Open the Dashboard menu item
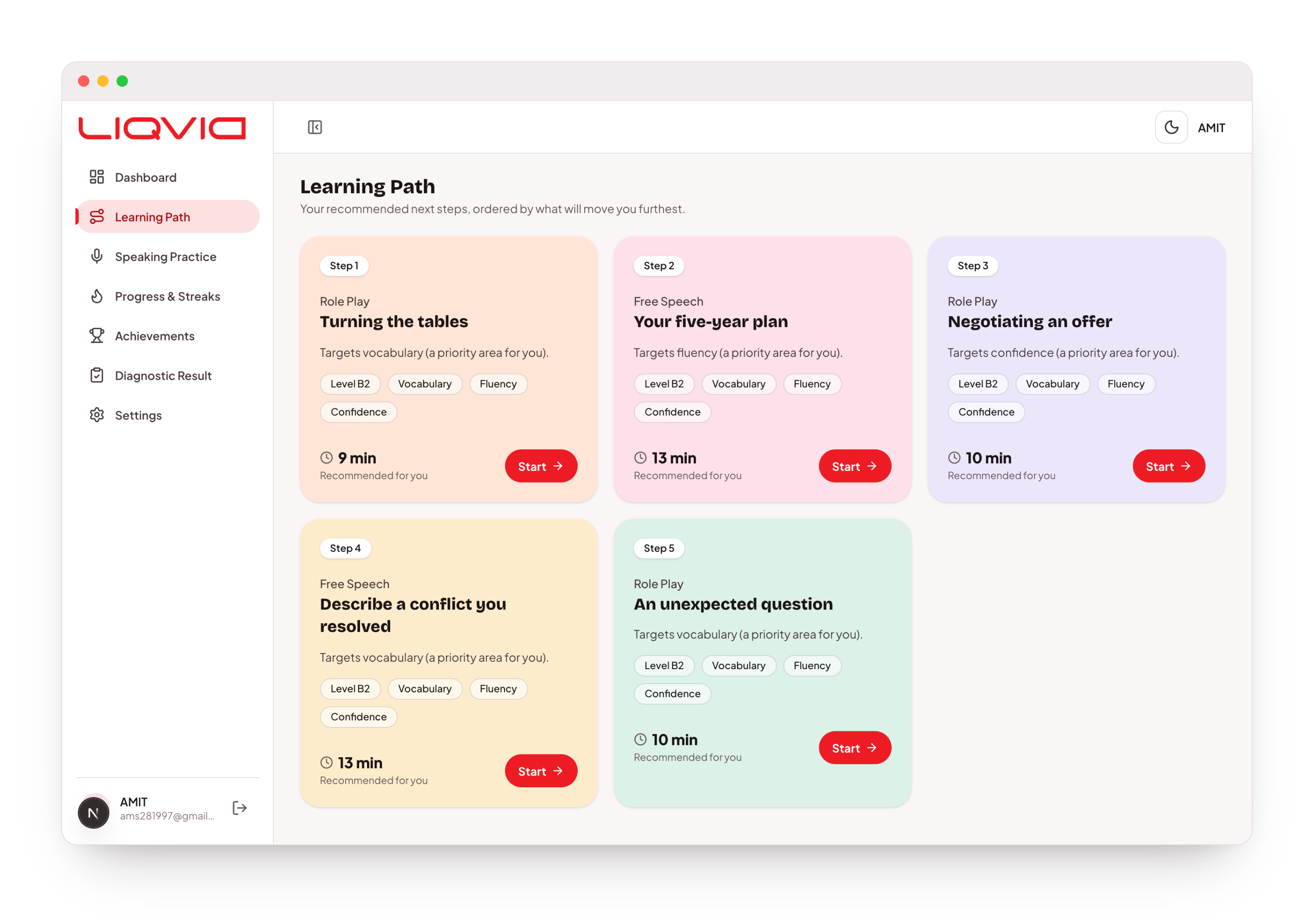This screenshot has width=1314, height=924. tap(168, 177)
